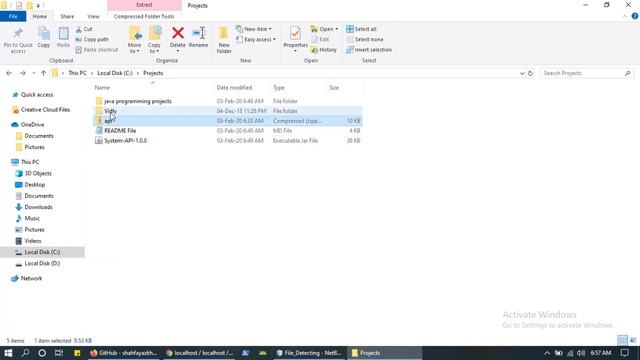Open Network in navigation pane
The image size is (640, 360).
[x=31, y=278]
